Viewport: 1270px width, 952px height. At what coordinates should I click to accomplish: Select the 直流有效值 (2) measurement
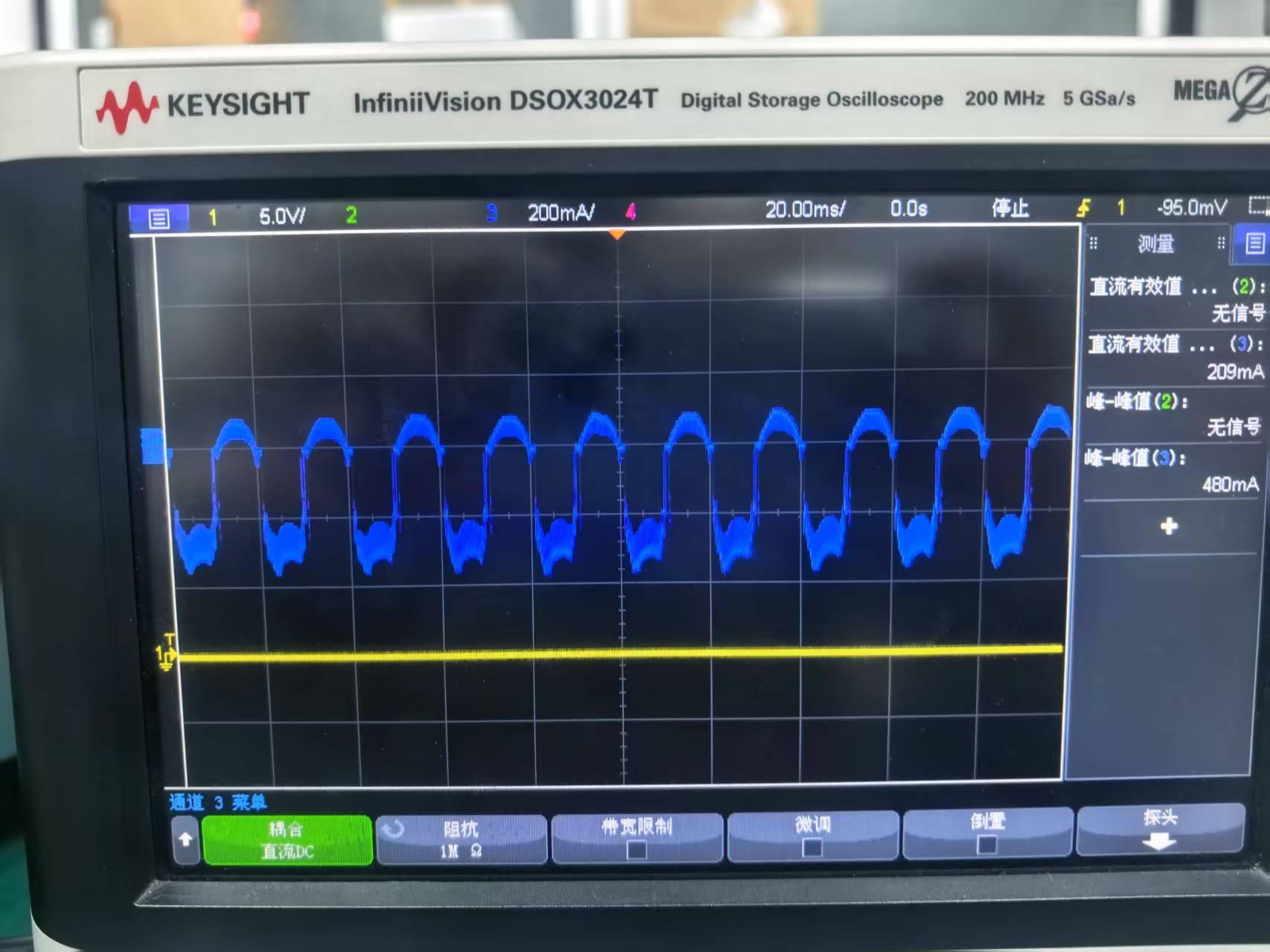(1176, 299)
